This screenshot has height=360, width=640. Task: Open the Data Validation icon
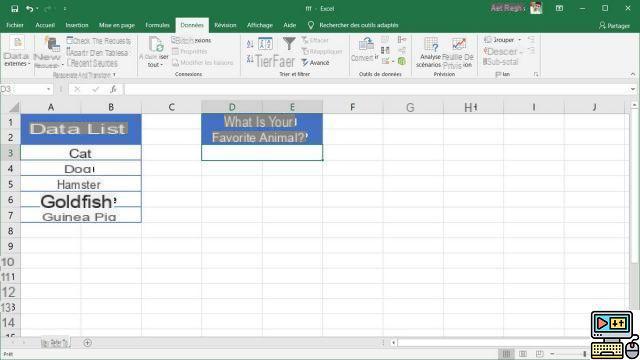pyautogui.click(x=385, y=62)
